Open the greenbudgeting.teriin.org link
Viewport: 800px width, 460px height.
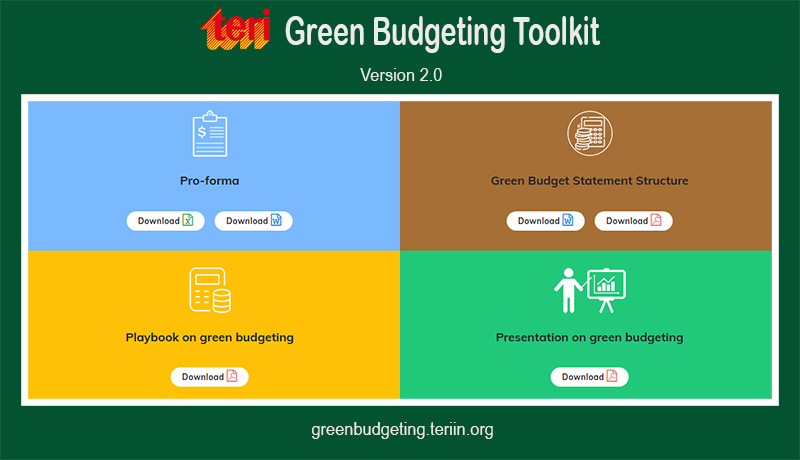tap(402, 430)
